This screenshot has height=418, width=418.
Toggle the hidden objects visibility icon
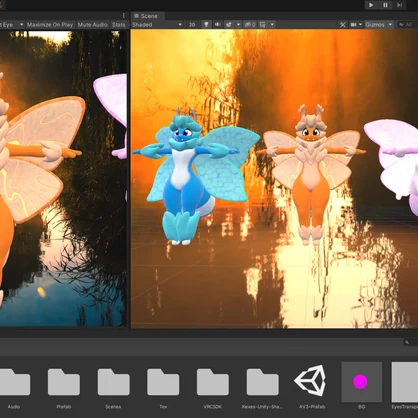pyautogui.click(x=250, y=25)
